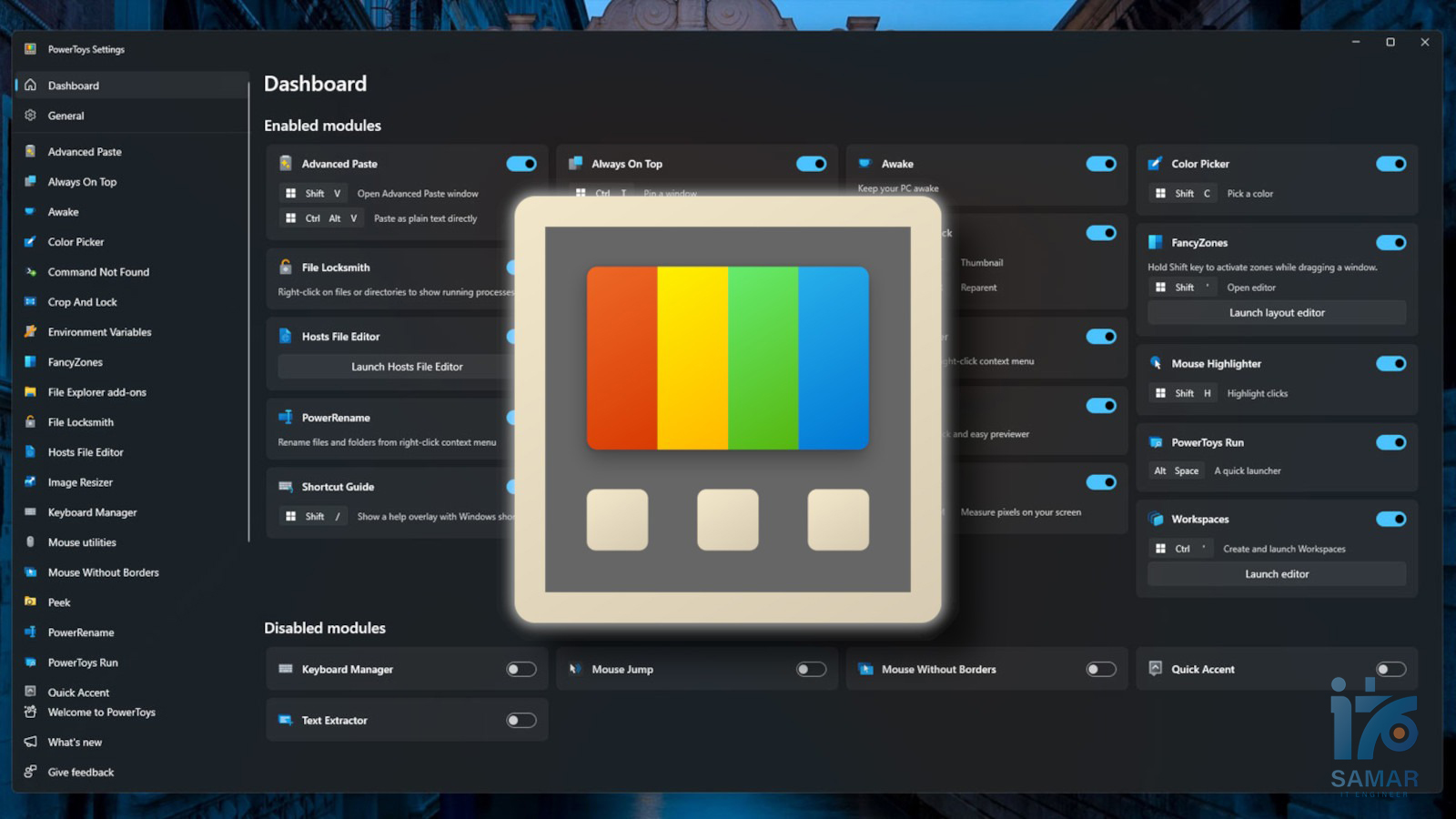This screenshot has width=1456, height=819.
Task: Click the Give feedback icon
Action: (x=30, y=772)
